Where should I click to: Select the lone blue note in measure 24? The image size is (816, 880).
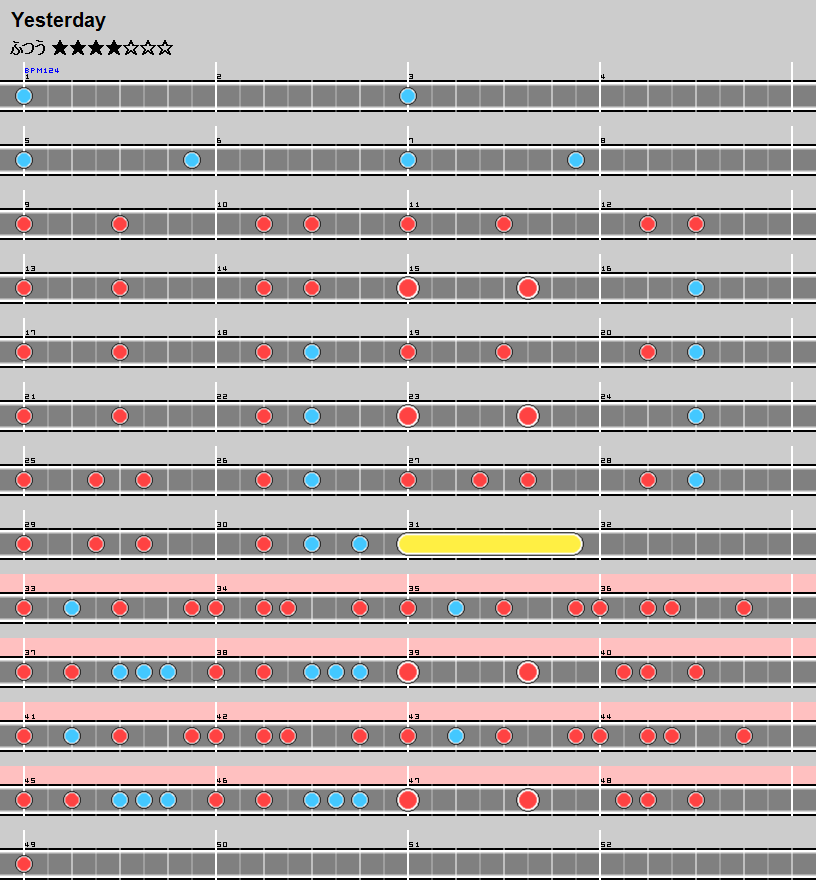pos(696,416)
